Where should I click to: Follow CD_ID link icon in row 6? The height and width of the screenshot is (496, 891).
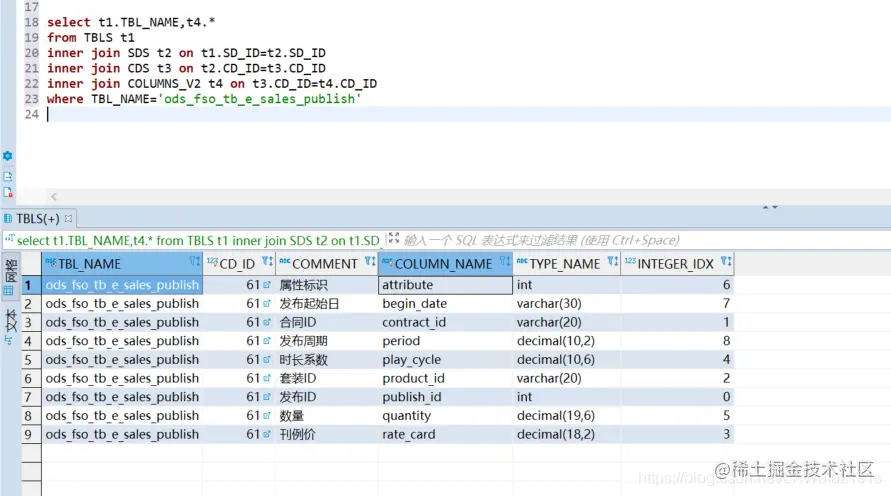coord(267,378)
